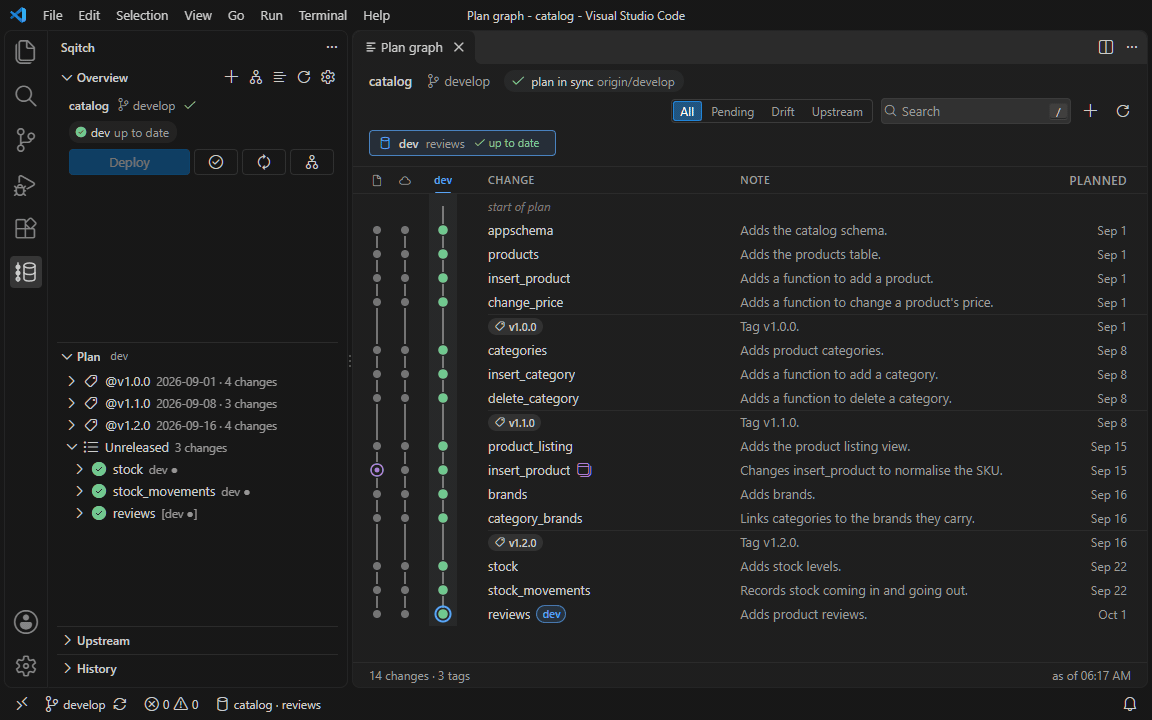
Task: Expand the stock_movements tree item
Action: (79, 492)
